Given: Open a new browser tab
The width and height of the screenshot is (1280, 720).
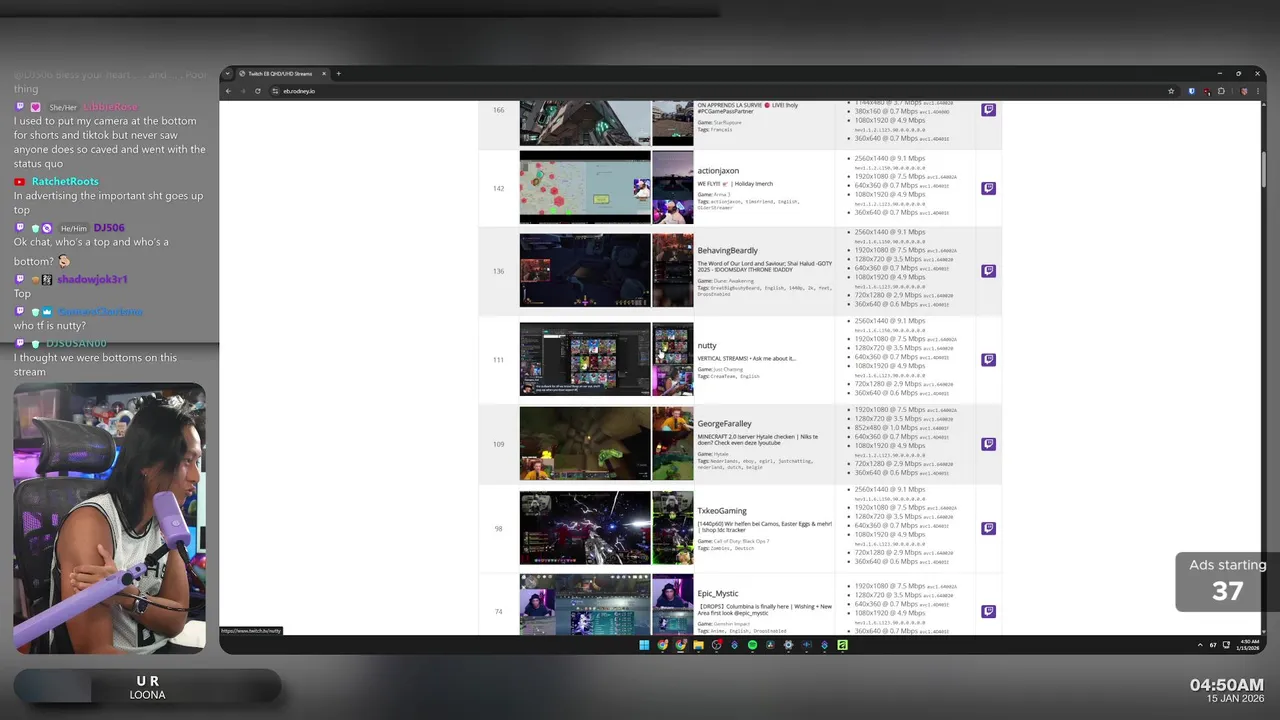Looking at the screenshot, I should coord(338,73).
